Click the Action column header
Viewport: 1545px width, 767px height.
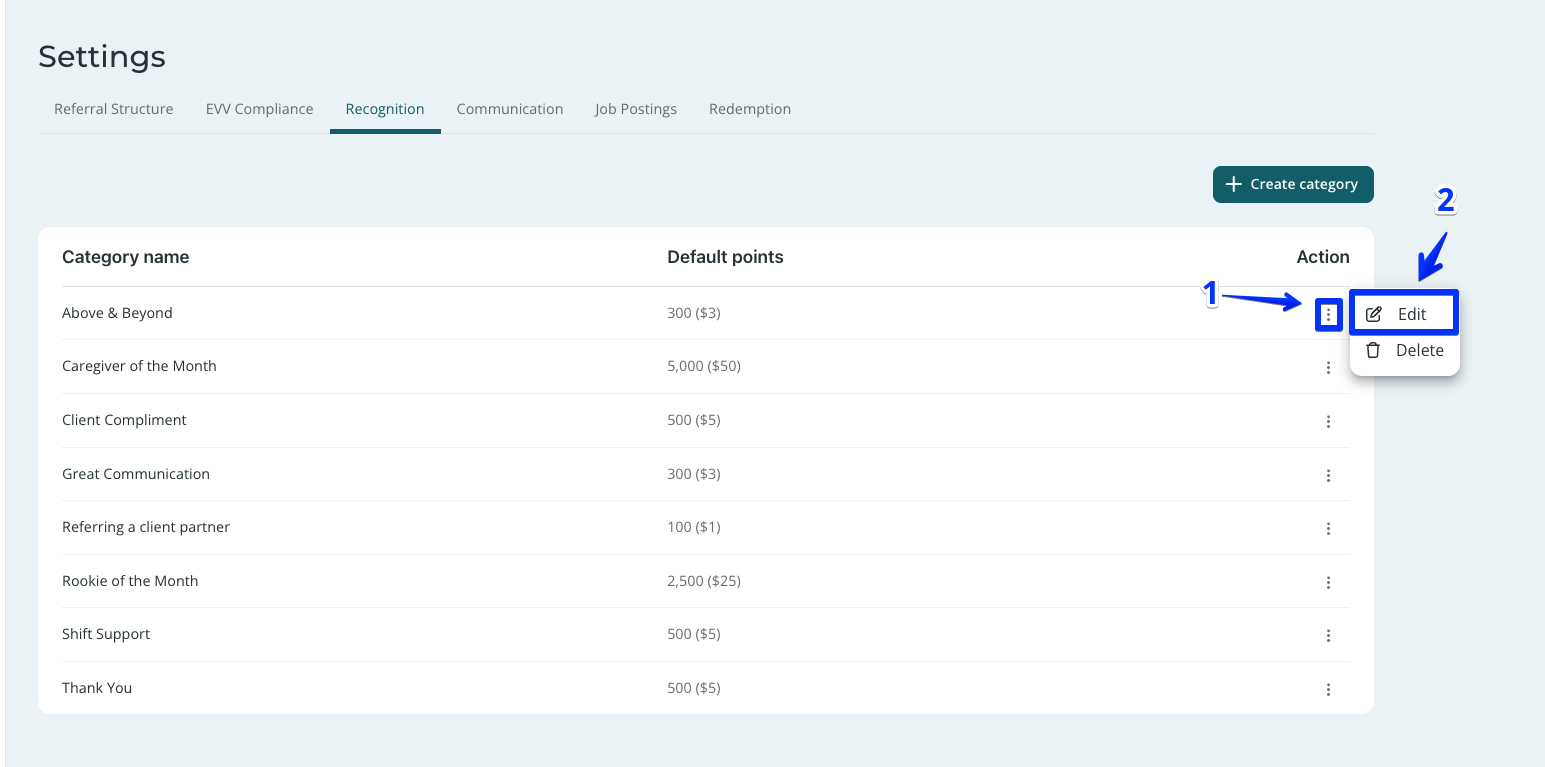tap(1323, 257)
